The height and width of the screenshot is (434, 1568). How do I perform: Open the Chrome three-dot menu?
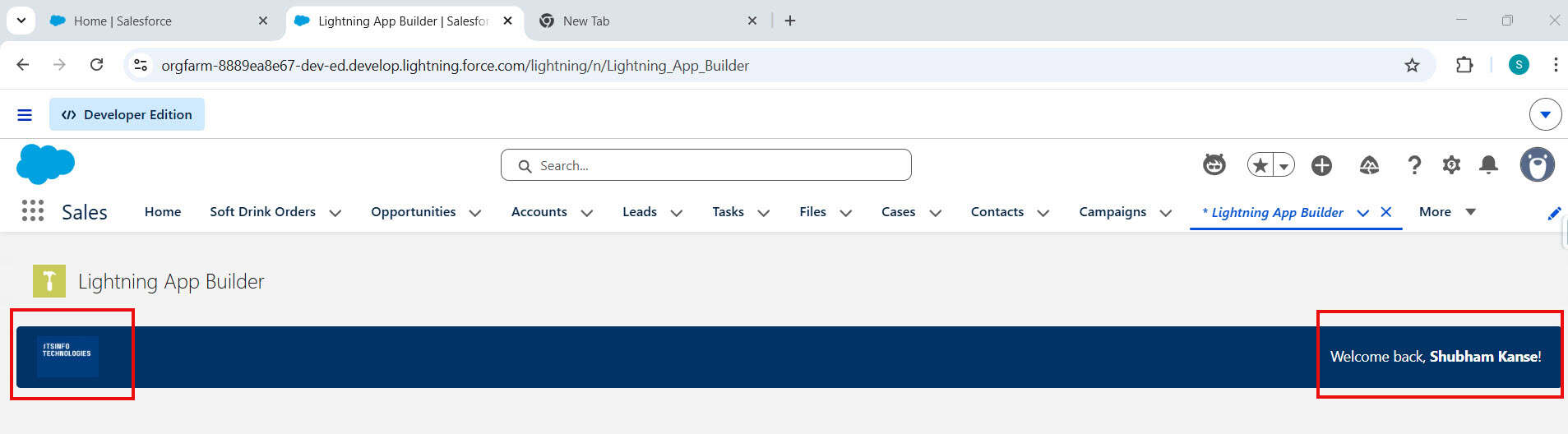coord(1556,65)
